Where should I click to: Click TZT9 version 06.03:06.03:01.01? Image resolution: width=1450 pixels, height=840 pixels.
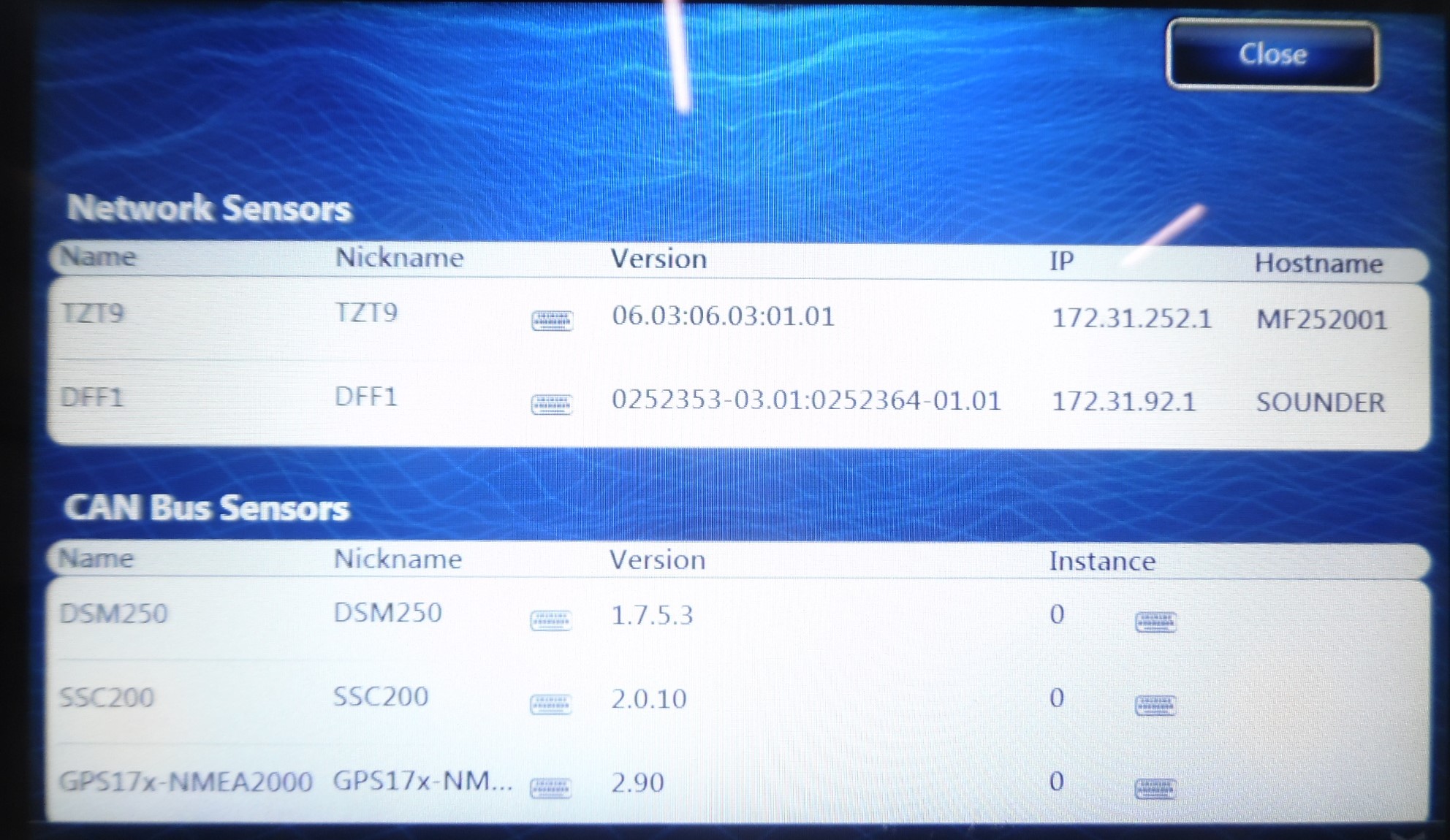pyautogui.click(x=723, y=316)
